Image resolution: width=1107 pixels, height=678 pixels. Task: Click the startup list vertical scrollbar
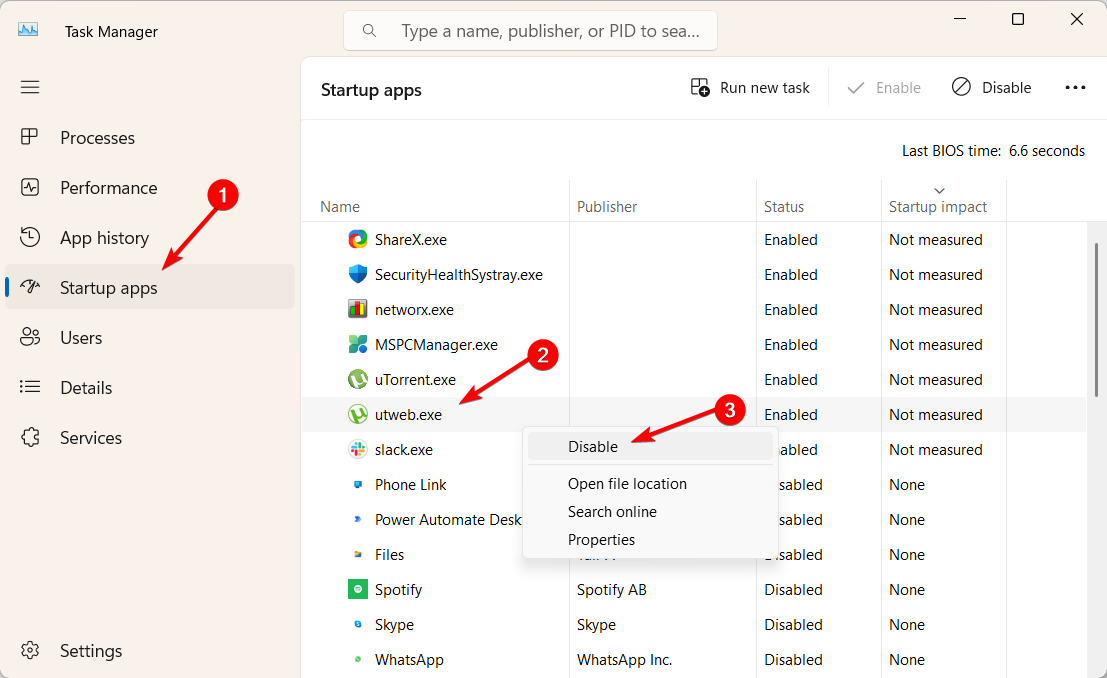(1096, 319)
